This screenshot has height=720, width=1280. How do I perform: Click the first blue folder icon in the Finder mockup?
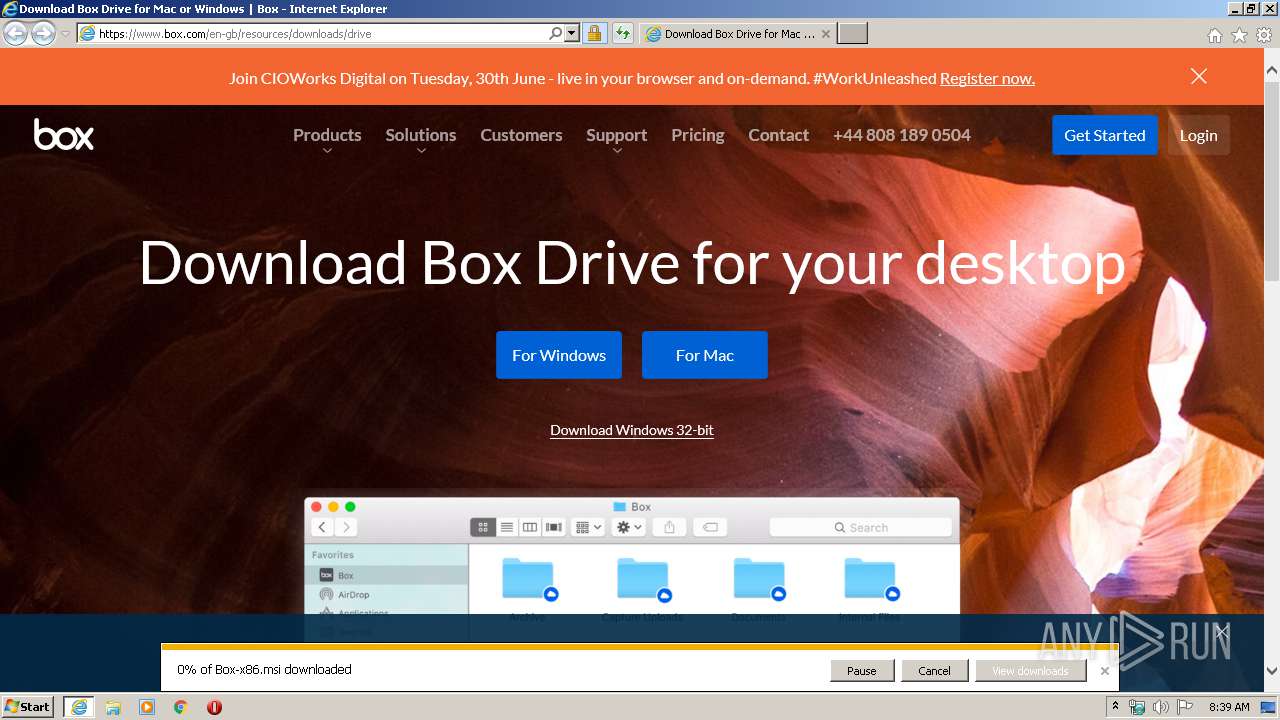(x=528, y=578)
